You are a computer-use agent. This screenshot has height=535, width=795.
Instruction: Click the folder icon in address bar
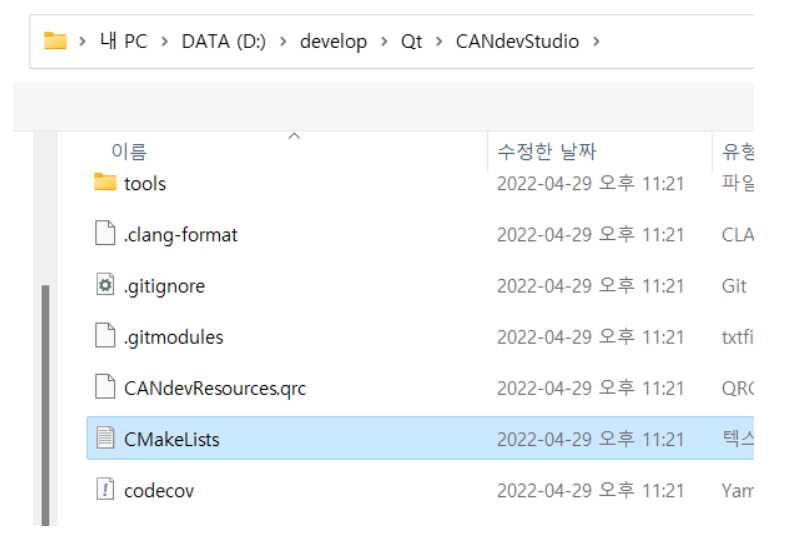tap(55, 41)
